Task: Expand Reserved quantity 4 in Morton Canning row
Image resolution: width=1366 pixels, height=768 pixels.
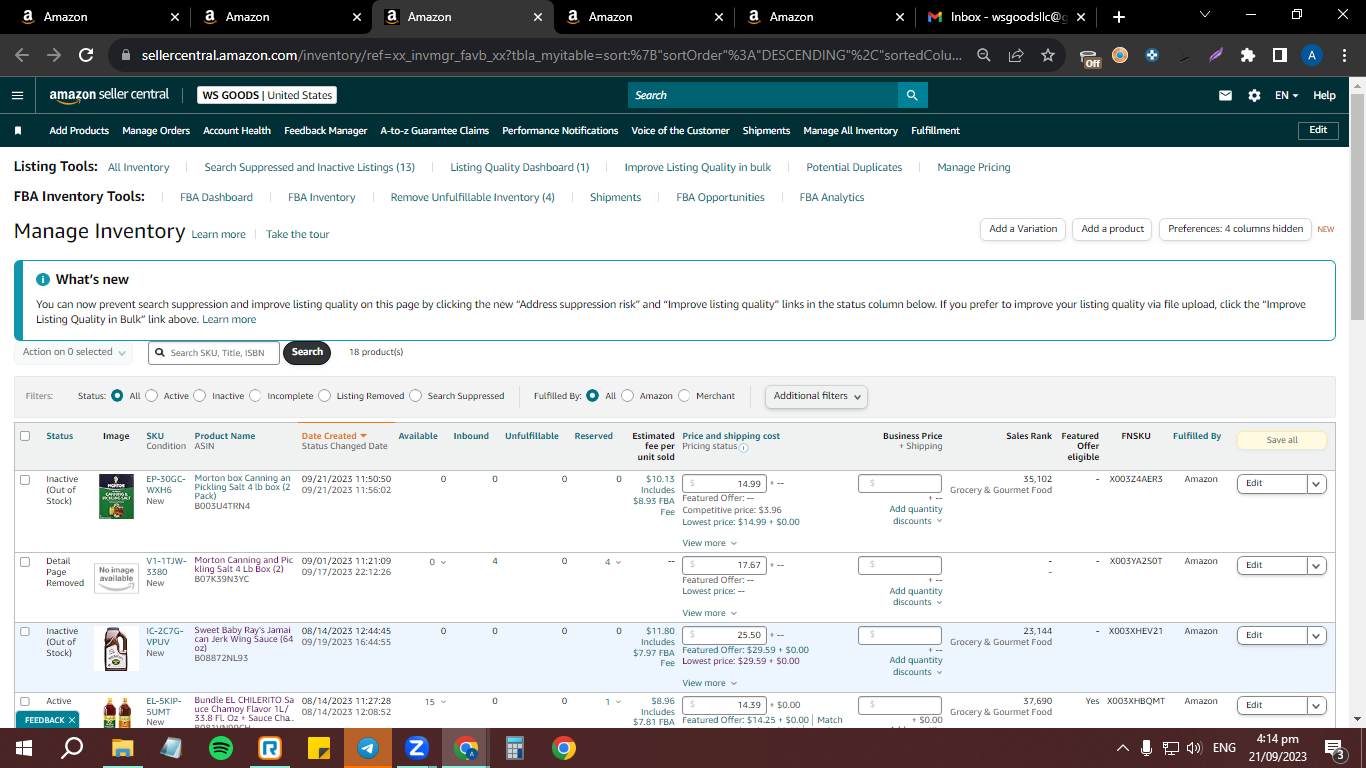Action: pyautogui.click(x=613, y=561)
